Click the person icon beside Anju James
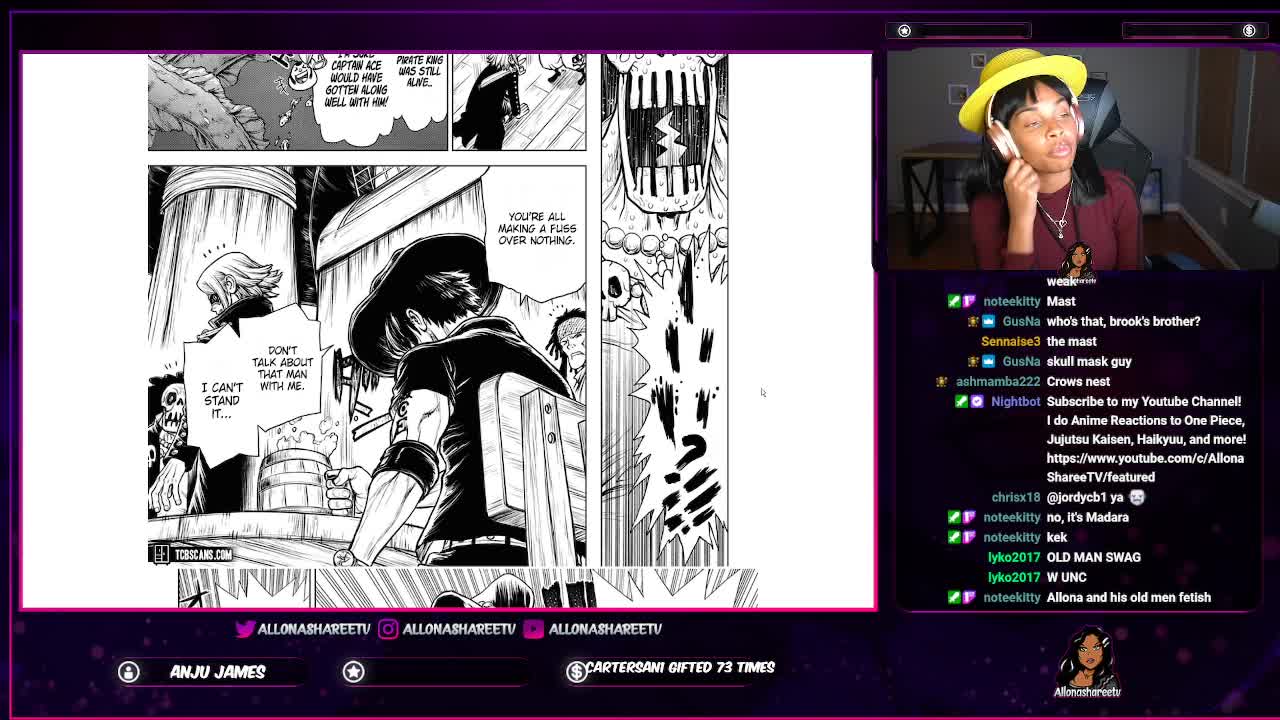The image size is (1280, 720). (x=129, y=672)
